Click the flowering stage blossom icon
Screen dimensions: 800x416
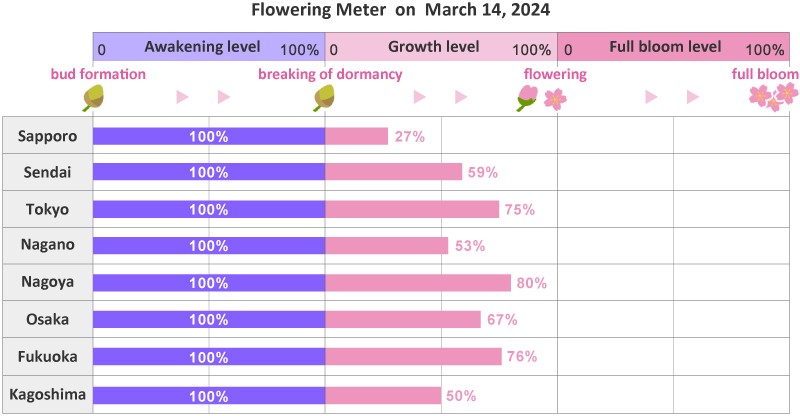point(540,97)
